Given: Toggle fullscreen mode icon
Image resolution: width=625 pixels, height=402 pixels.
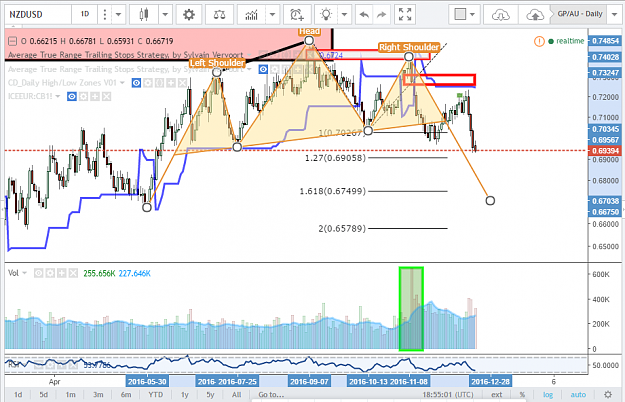Looking at the screenshot, I should click(x=405, y=14).
